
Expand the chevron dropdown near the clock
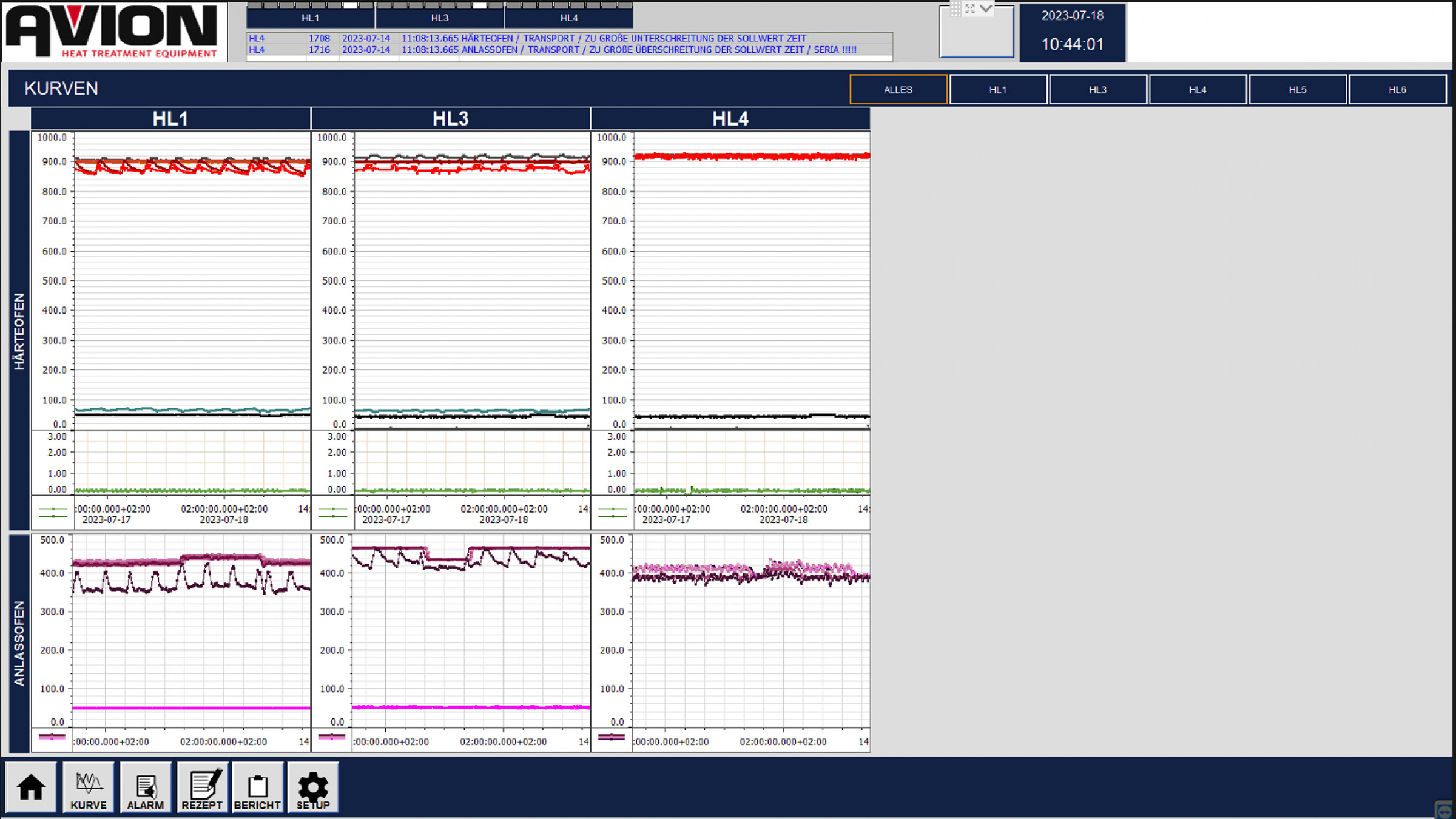click(x=986, y=8)
